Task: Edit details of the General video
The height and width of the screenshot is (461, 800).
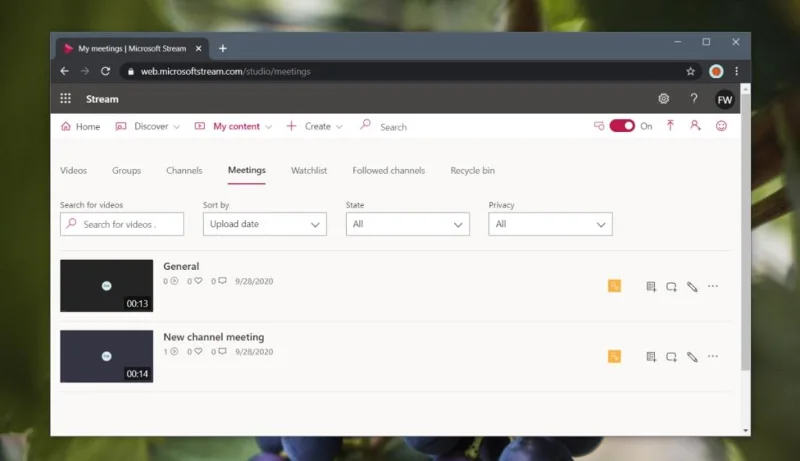Action: pos(692,287)
